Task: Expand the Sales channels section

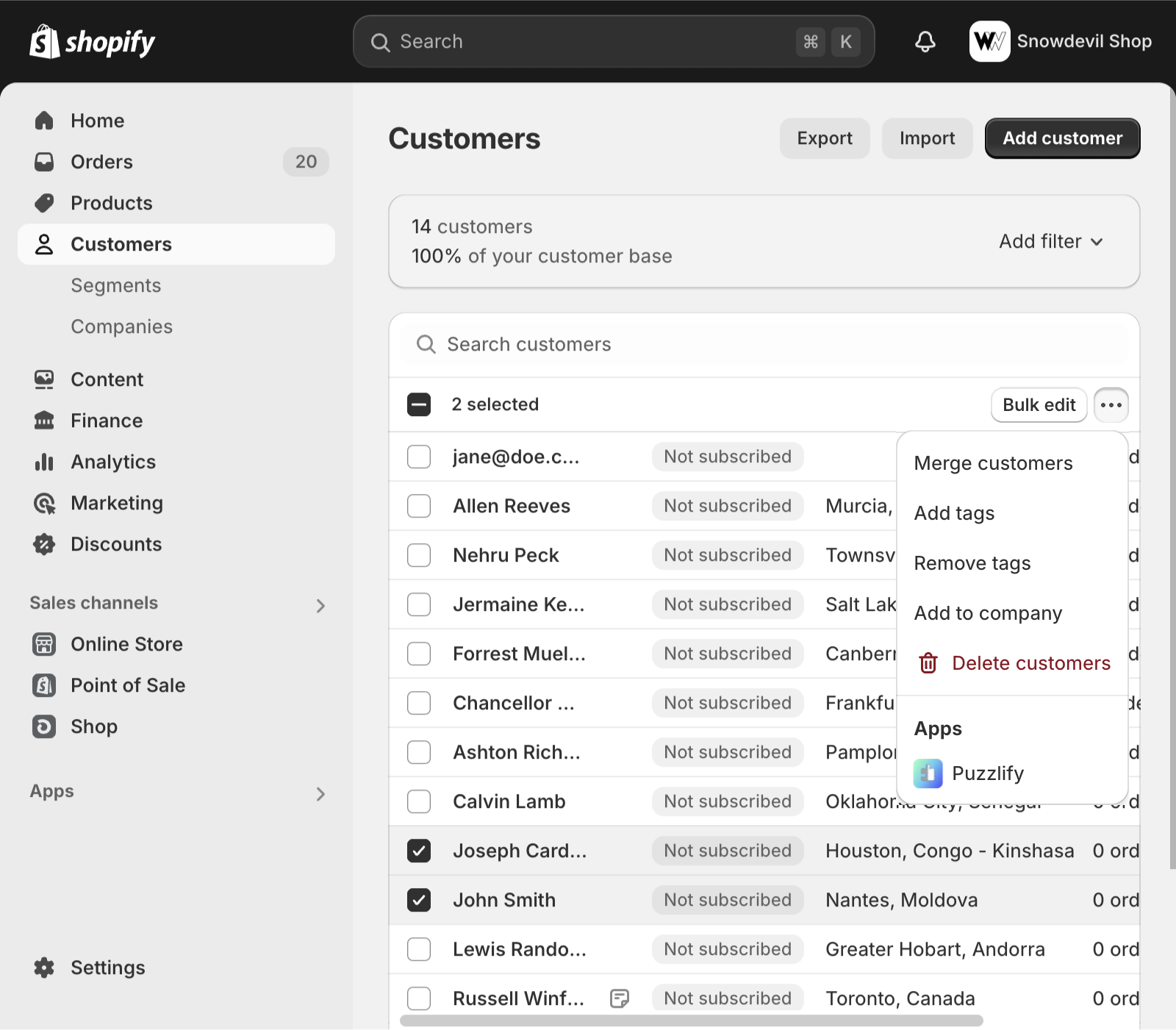Action: pyautogui.click(x=320, y=606)
